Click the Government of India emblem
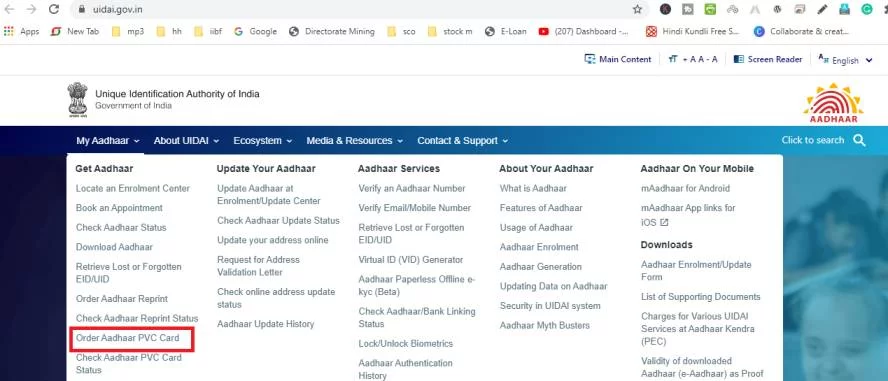The height and width of the screenshot is (381, 888). click(78, 100)
